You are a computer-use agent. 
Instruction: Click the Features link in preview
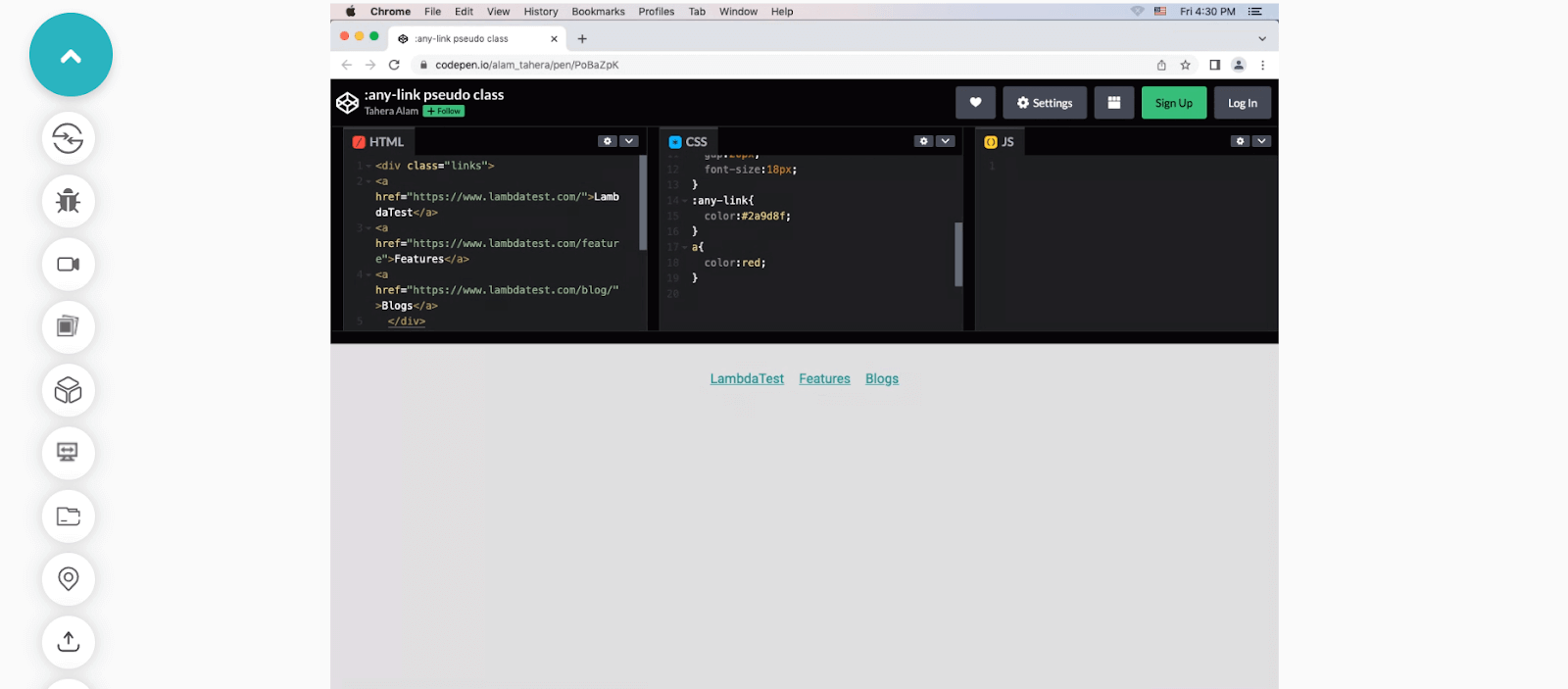[824, 379]
